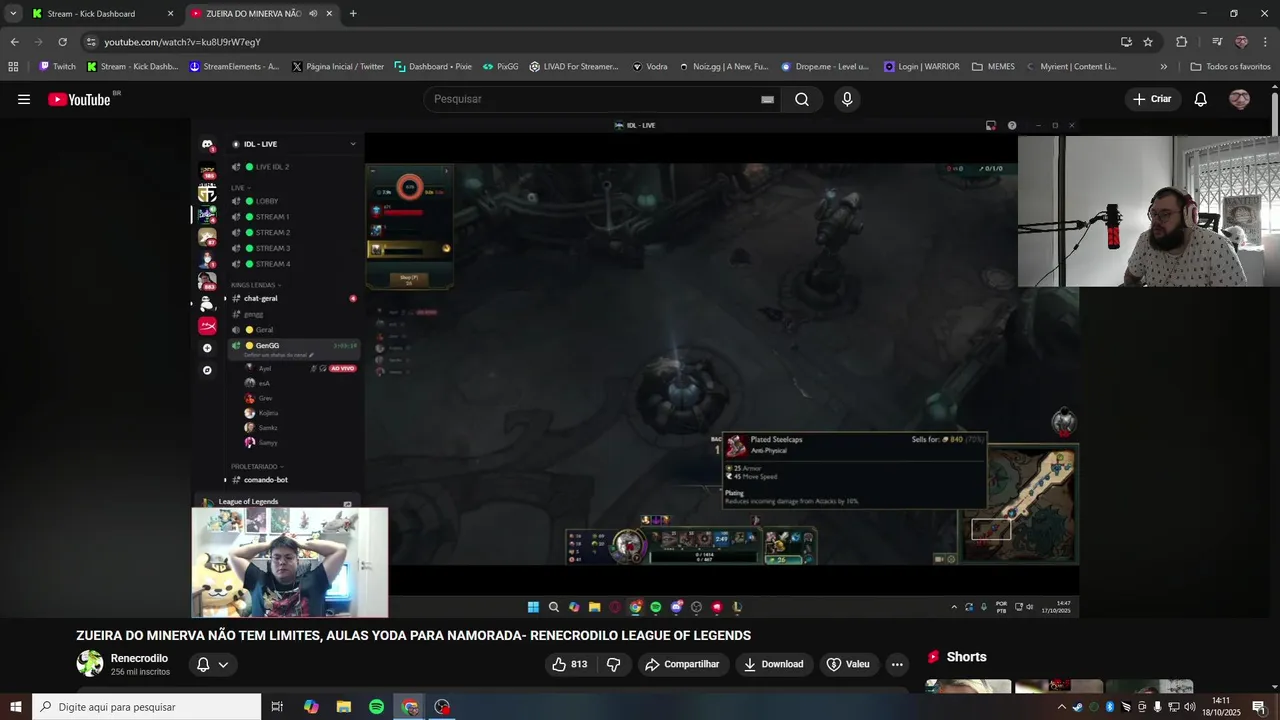This screenshot has width=1280, height=720.
Task: Open Copilot icon on taskbar
Action: point(311,707)
